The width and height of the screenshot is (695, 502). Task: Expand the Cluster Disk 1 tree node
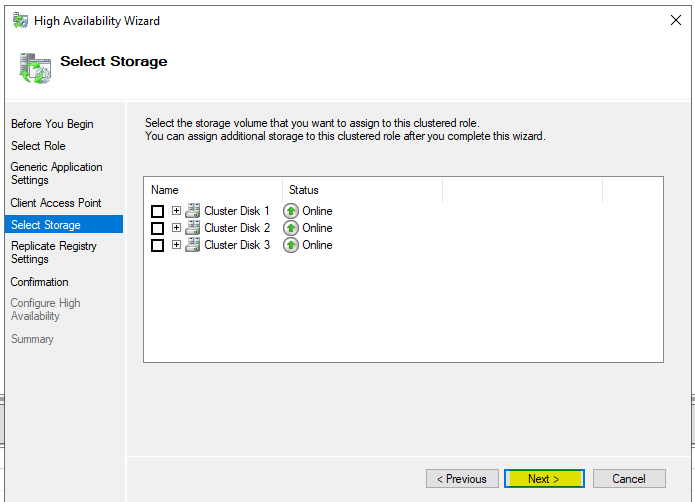click(176, 210)
